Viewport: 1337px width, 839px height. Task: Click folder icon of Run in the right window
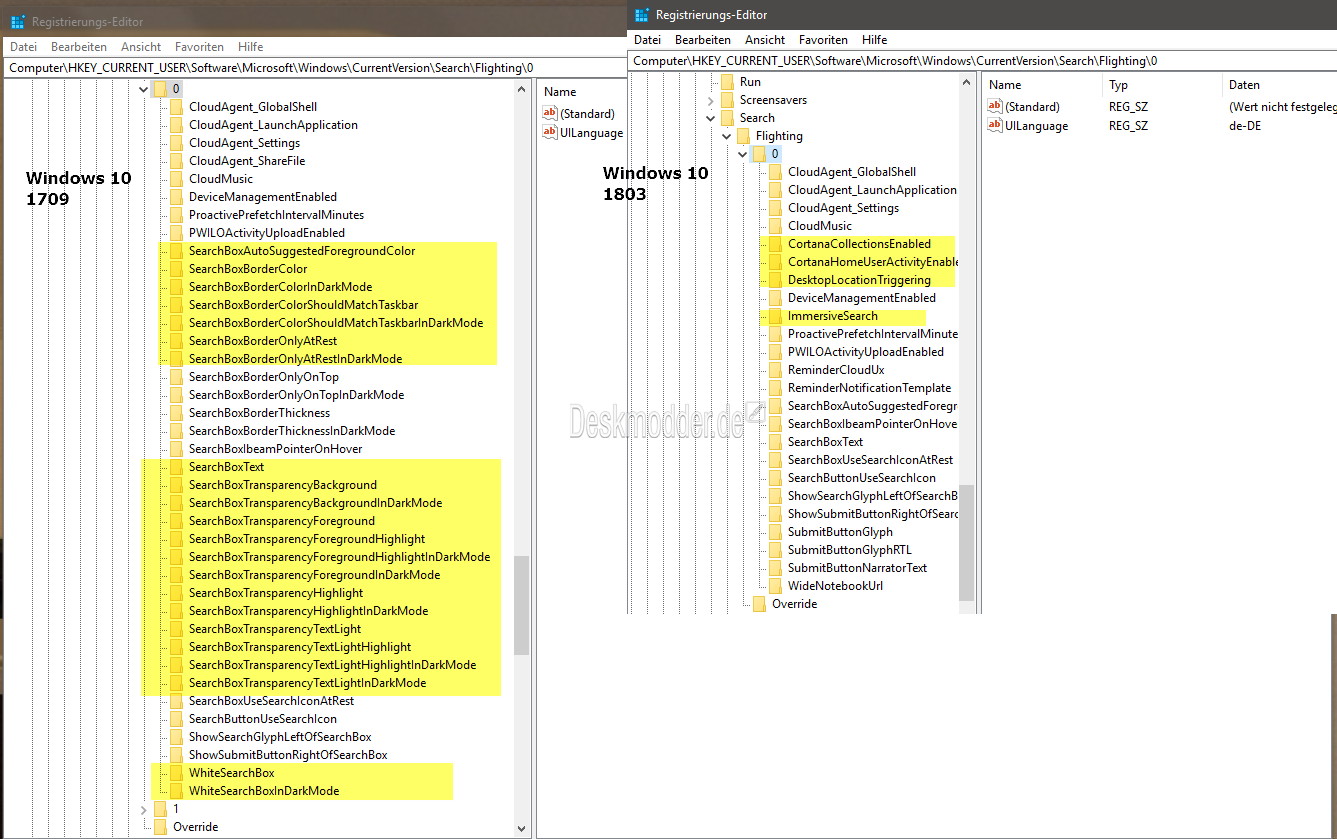(x=727, y=82)
